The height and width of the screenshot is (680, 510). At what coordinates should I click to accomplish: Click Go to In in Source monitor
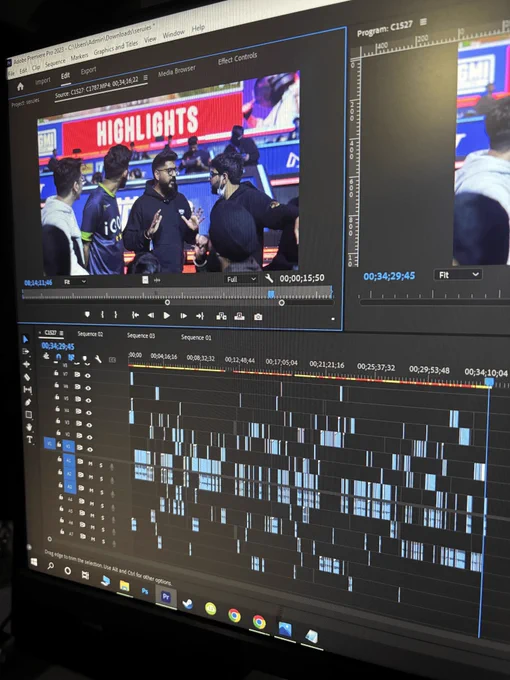[x=135, y=315]
